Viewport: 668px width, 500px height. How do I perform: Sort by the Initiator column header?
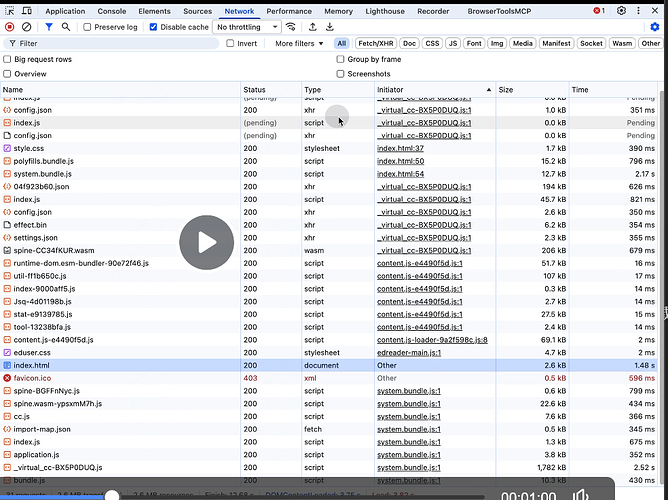click(390, 90)
